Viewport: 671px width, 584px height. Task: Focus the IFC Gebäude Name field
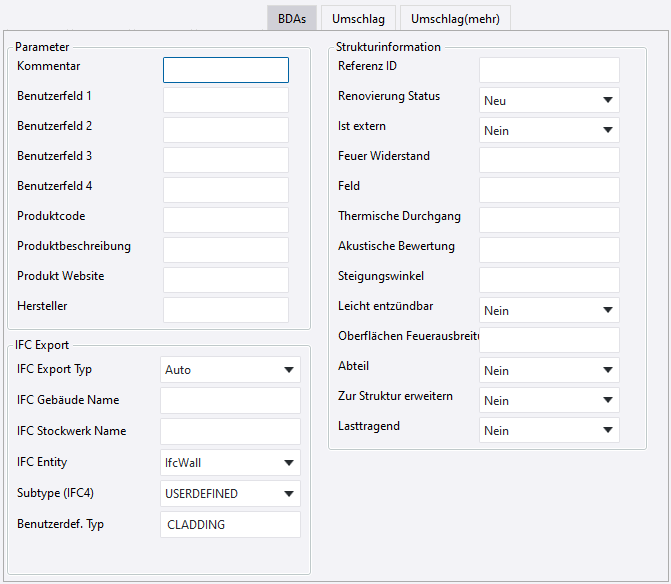(x=230, y=401)
